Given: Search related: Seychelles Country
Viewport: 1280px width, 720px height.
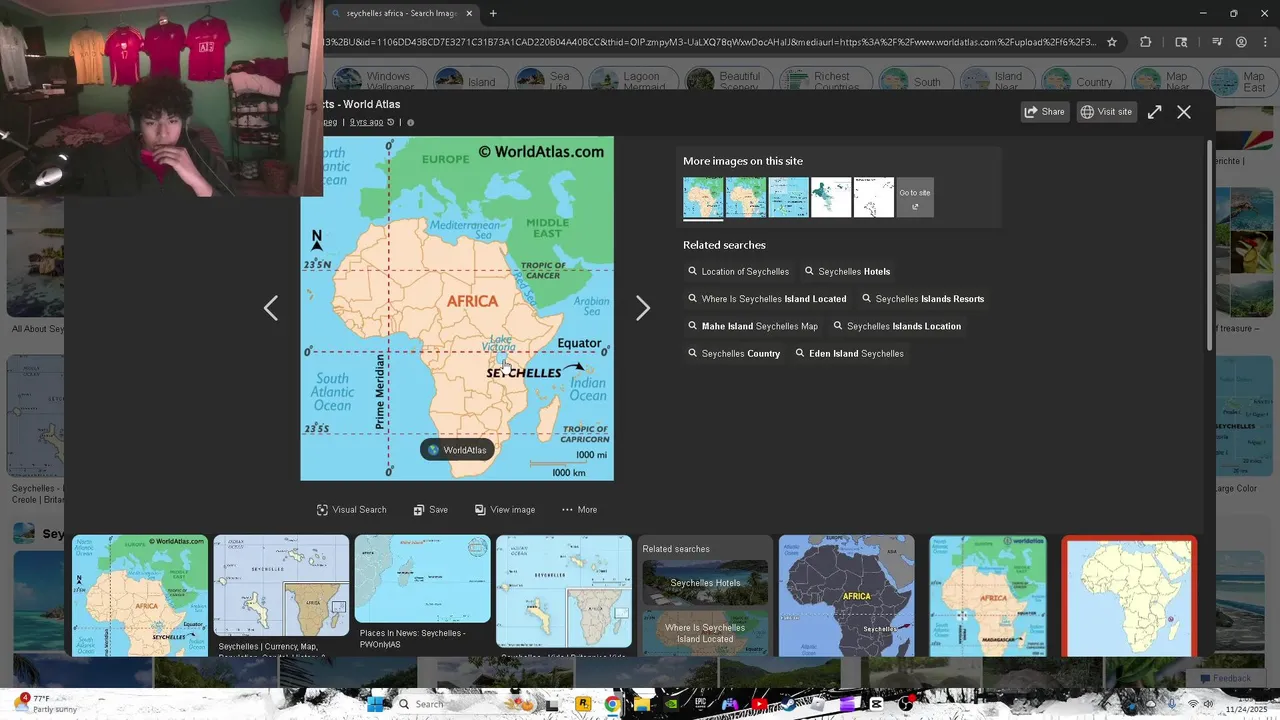Looking at the screenshot, I should 734,354.
